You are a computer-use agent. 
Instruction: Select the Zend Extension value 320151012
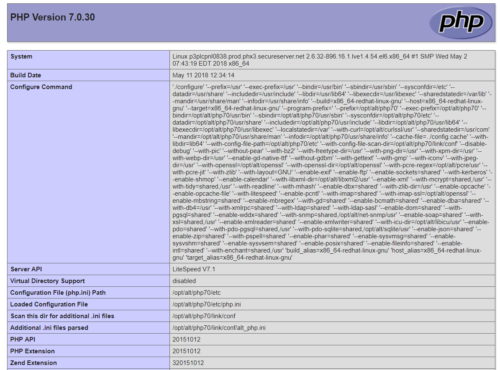click(188, 363)
